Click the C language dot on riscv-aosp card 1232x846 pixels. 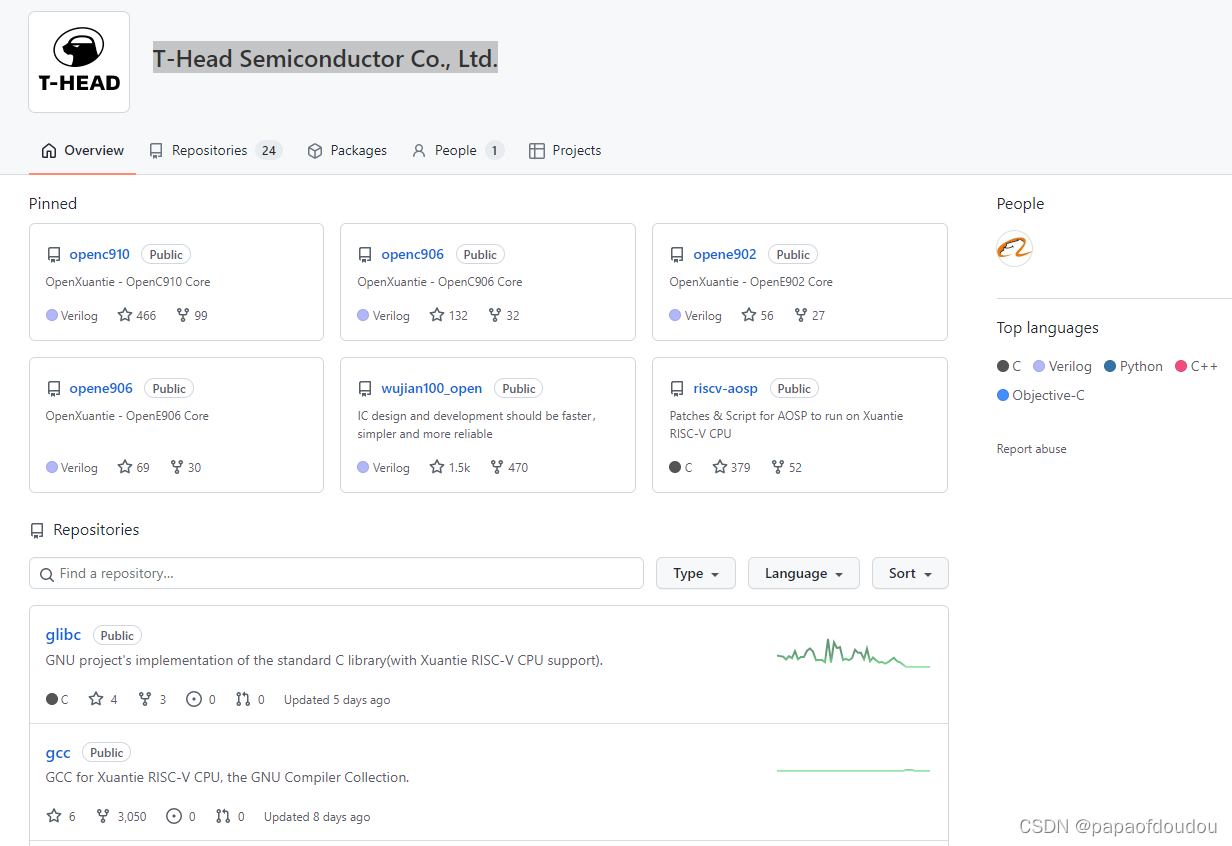[x=675, y=467]
